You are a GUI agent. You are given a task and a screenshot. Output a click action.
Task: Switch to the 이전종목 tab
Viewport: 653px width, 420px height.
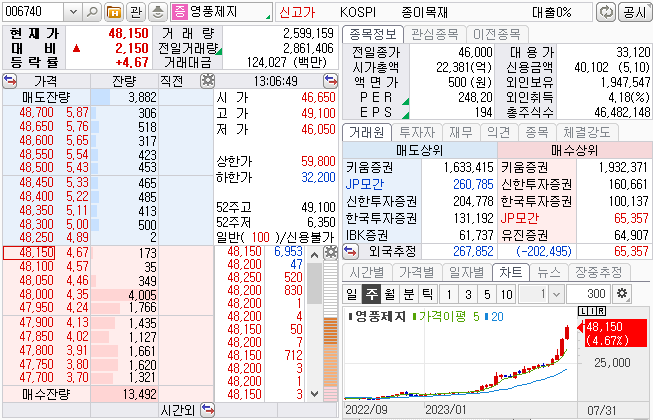496,34
